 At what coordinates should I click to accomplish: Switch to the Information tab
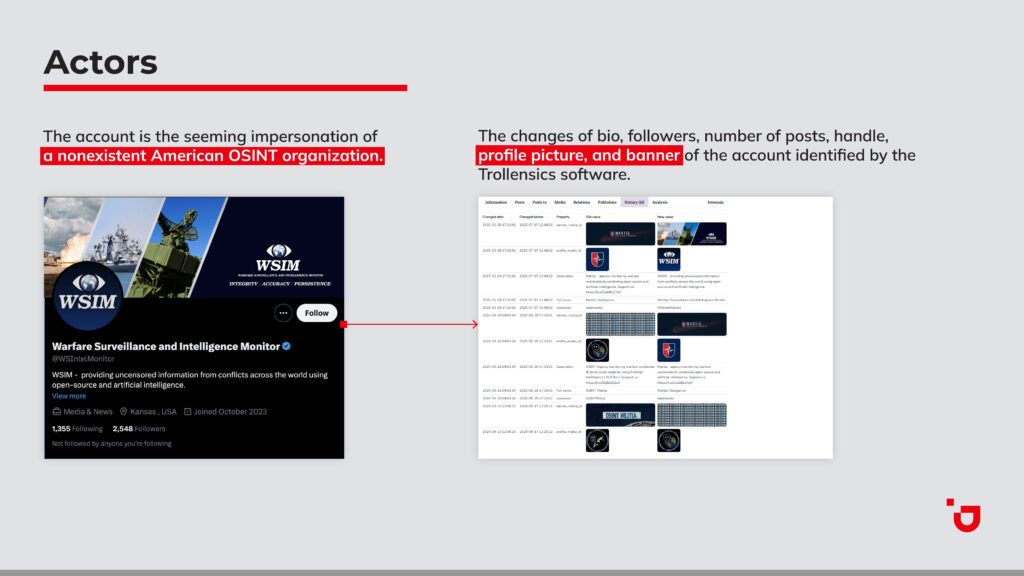pos(496,202)
